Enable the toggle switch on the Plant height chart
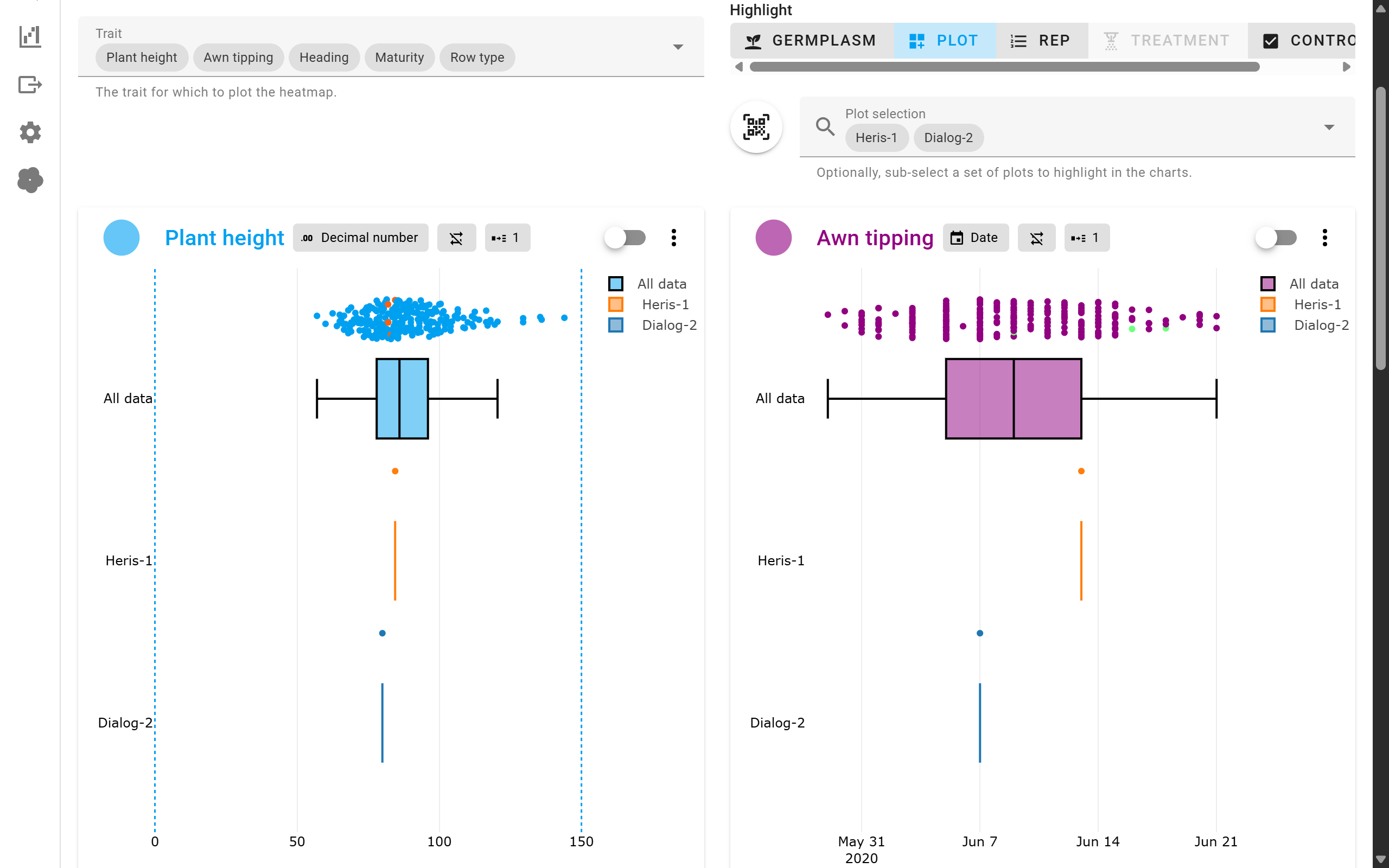Viewport: 1389px width, 868px height. click(625, 237)
